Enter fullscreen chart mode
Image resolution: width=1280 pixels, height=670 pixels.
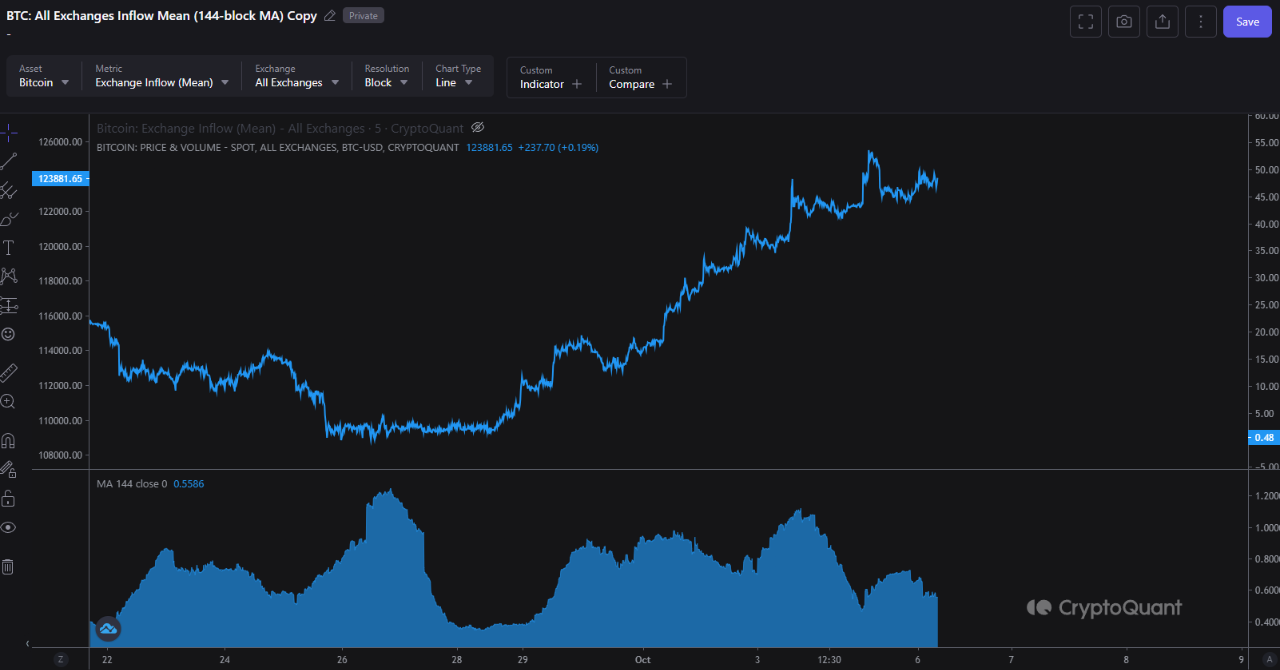click(x=1085, y=22)
